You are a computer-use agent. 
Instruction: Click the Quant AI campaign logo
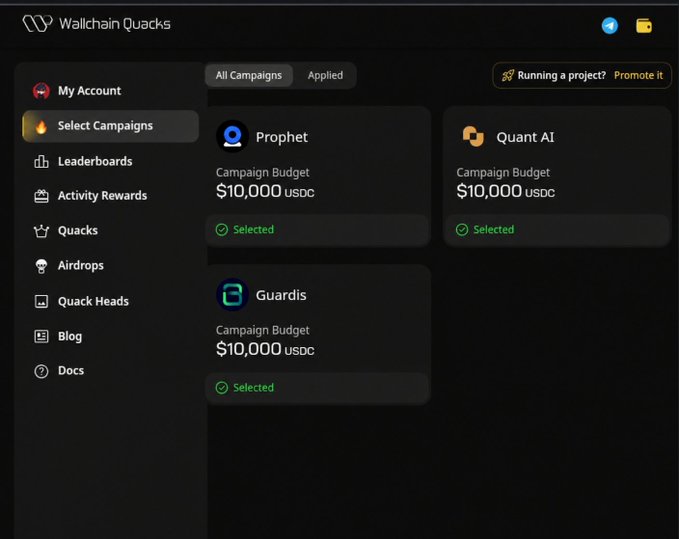pos(473,136)
